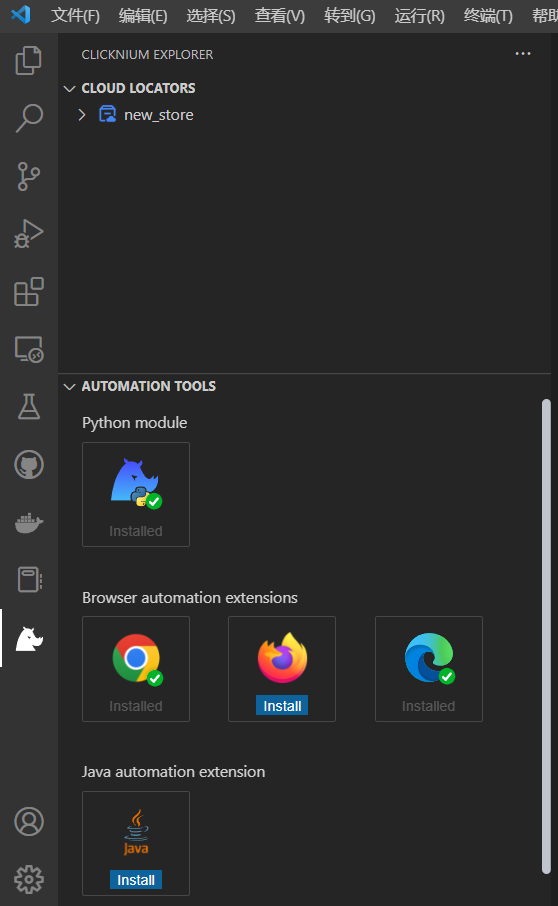Click the VS Code logo icon
Image resolution: width=558 pixels, height=906 pixels.
click(21, 14)
